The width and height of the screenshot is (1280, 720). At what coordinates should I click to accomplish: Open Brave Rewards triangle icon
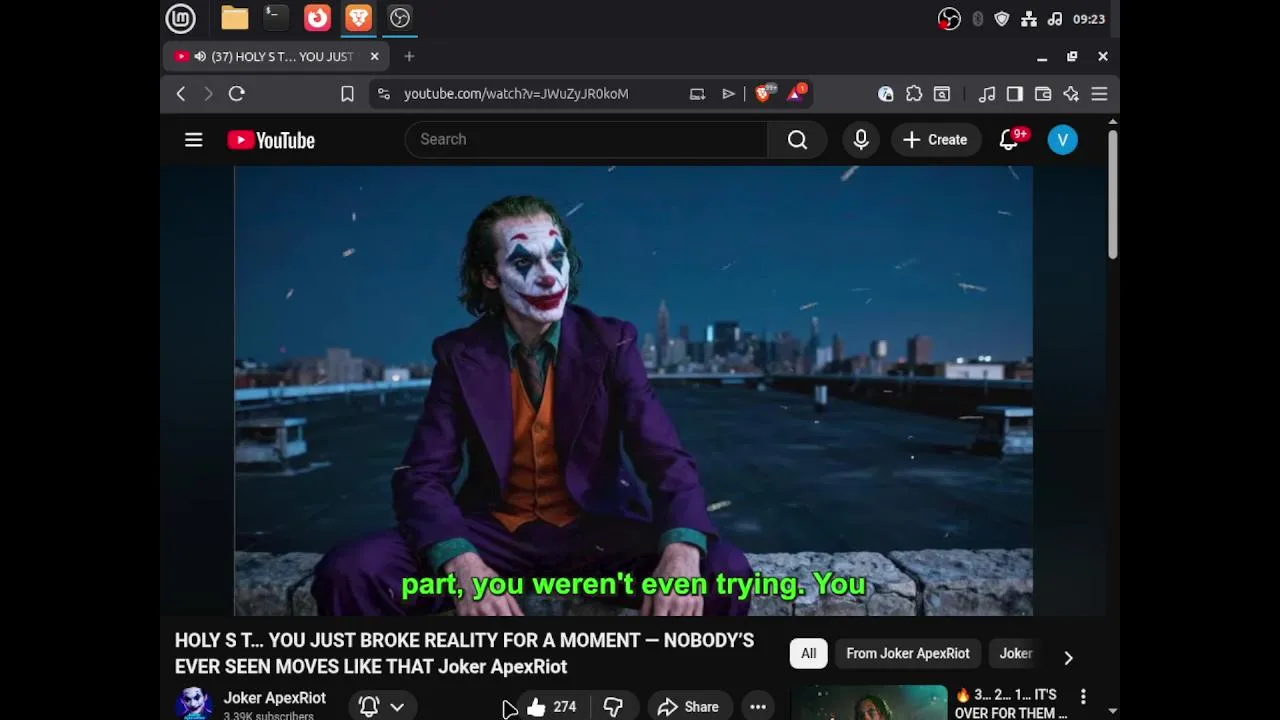tap(797, 94)
